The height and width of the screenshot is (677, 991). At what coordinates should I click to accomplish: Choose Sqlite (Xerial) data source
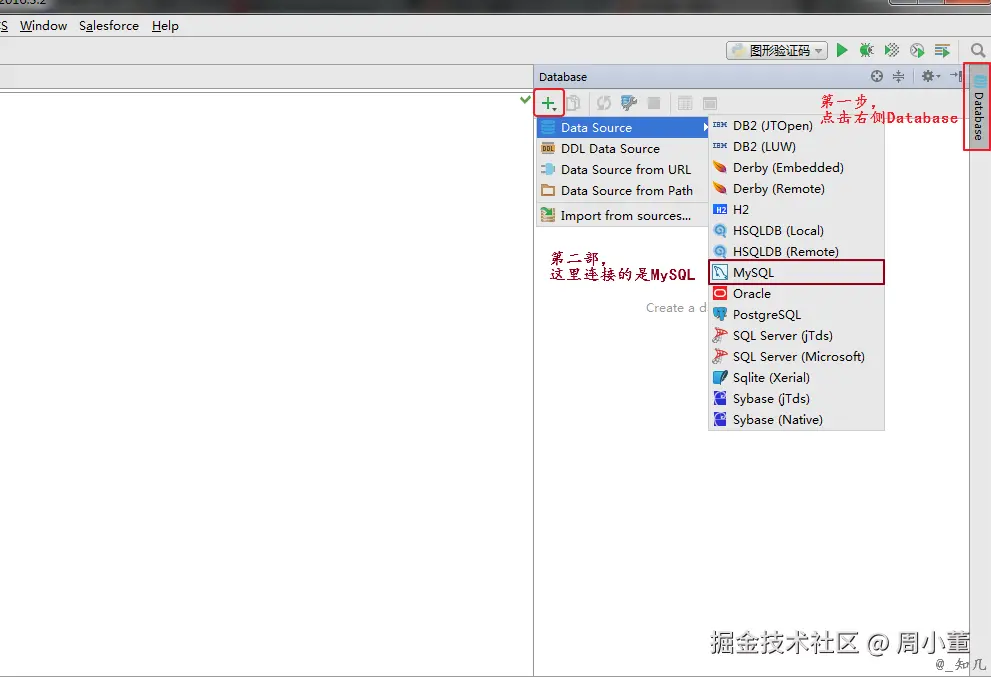click(x=796, y=377)
